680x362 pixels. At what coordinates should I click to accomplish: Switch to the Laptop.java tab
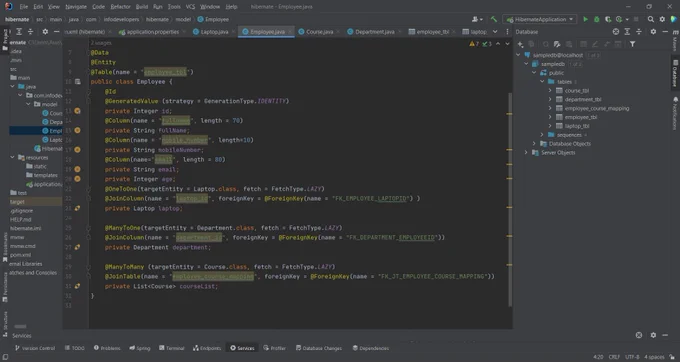point(214,32)
